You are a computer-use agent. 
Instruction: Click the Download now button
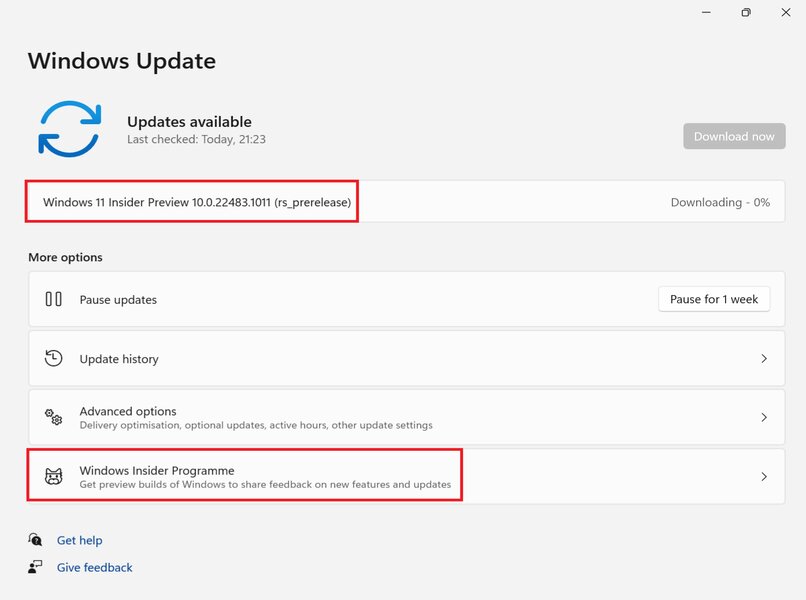coord(734,136)
